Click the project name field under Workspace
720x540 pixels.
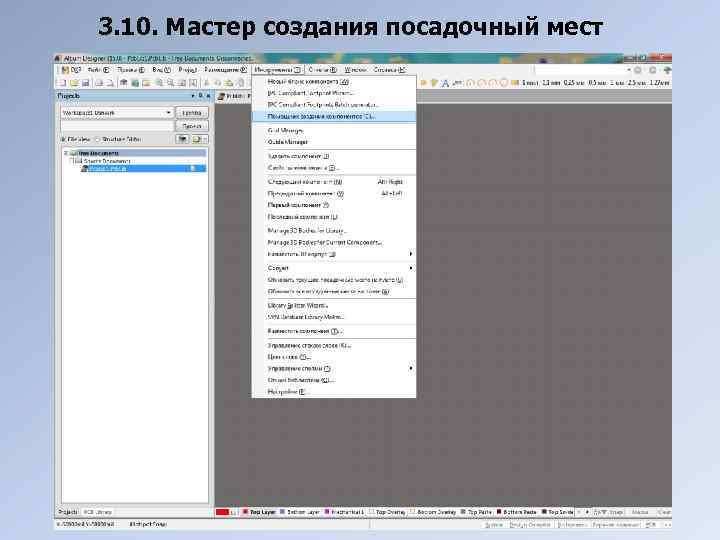pyautogui.click(x=117, y=126)
